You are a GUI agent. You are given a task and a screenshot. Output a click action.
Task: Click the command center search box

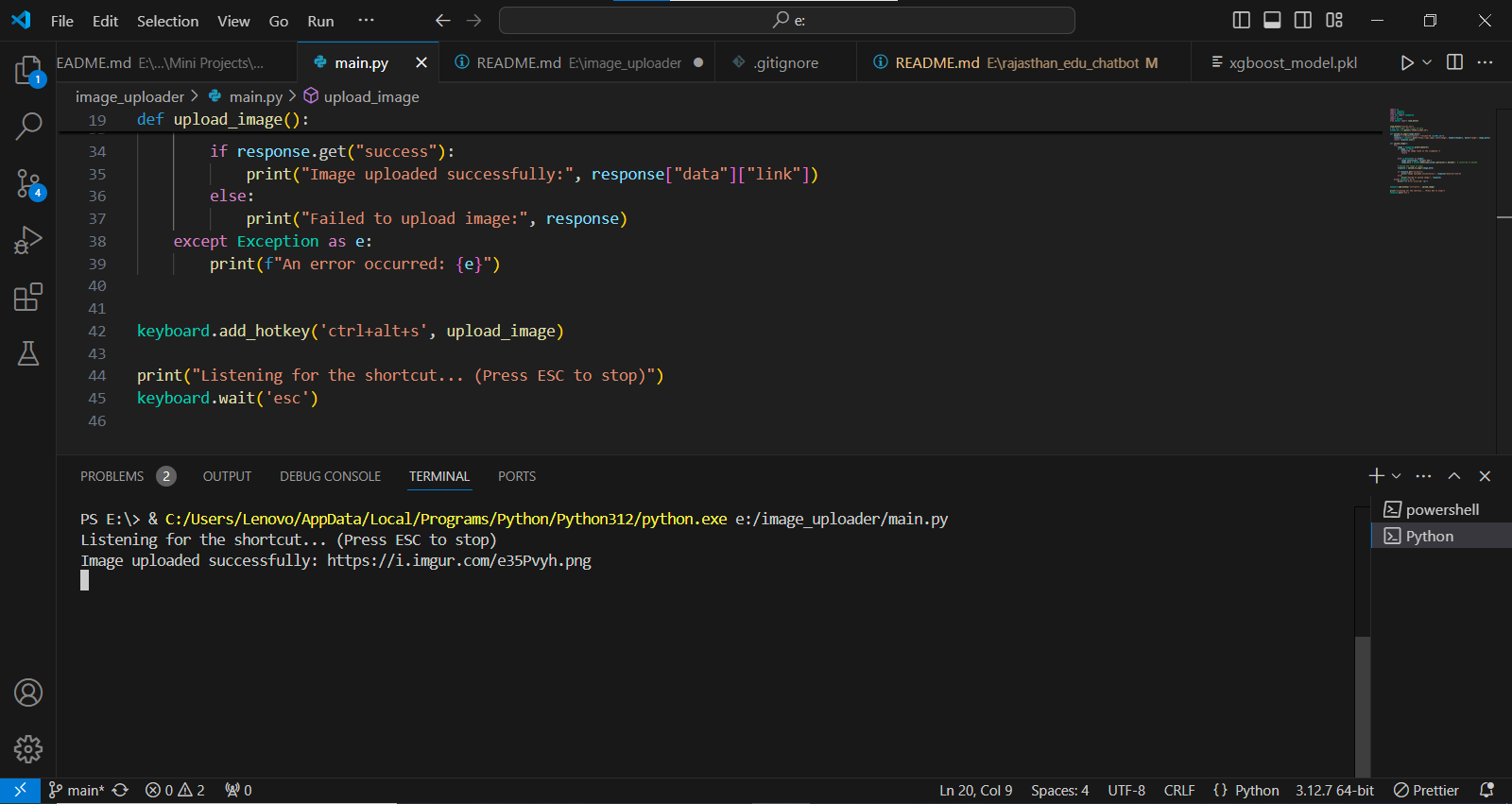click(786, 20)
